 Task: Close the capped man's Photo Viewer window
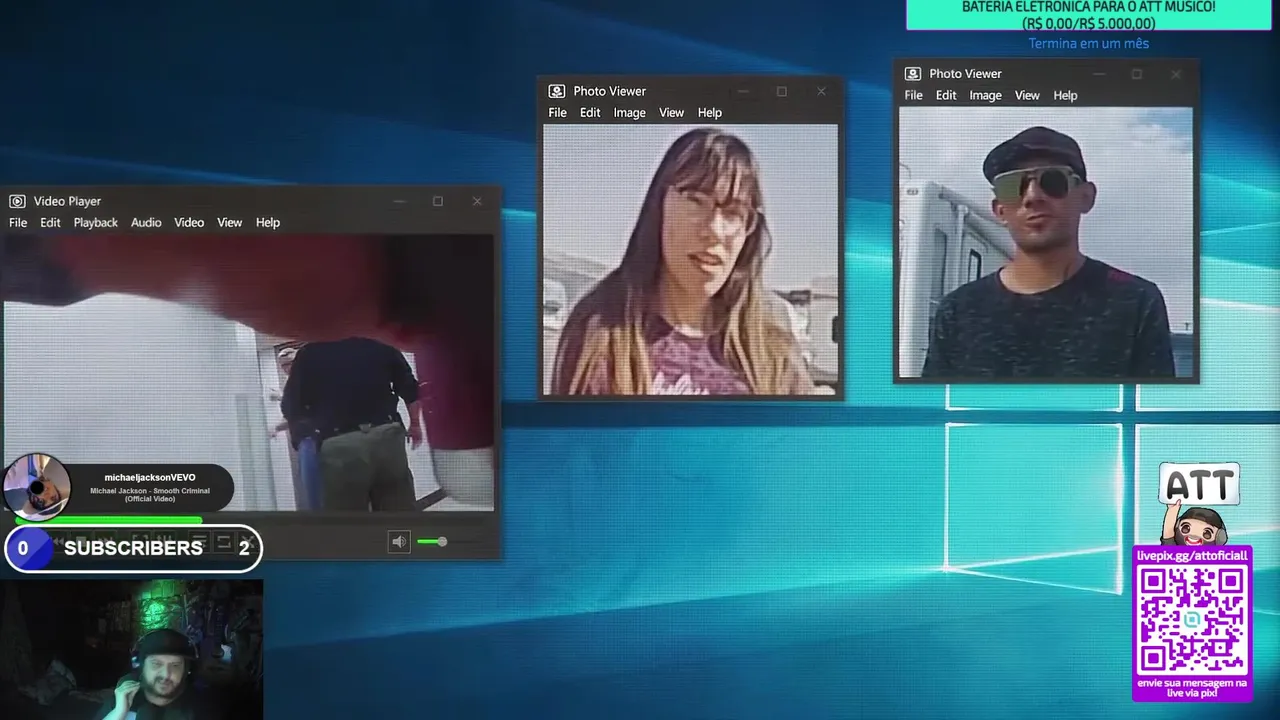click(x=1176, y=74)
